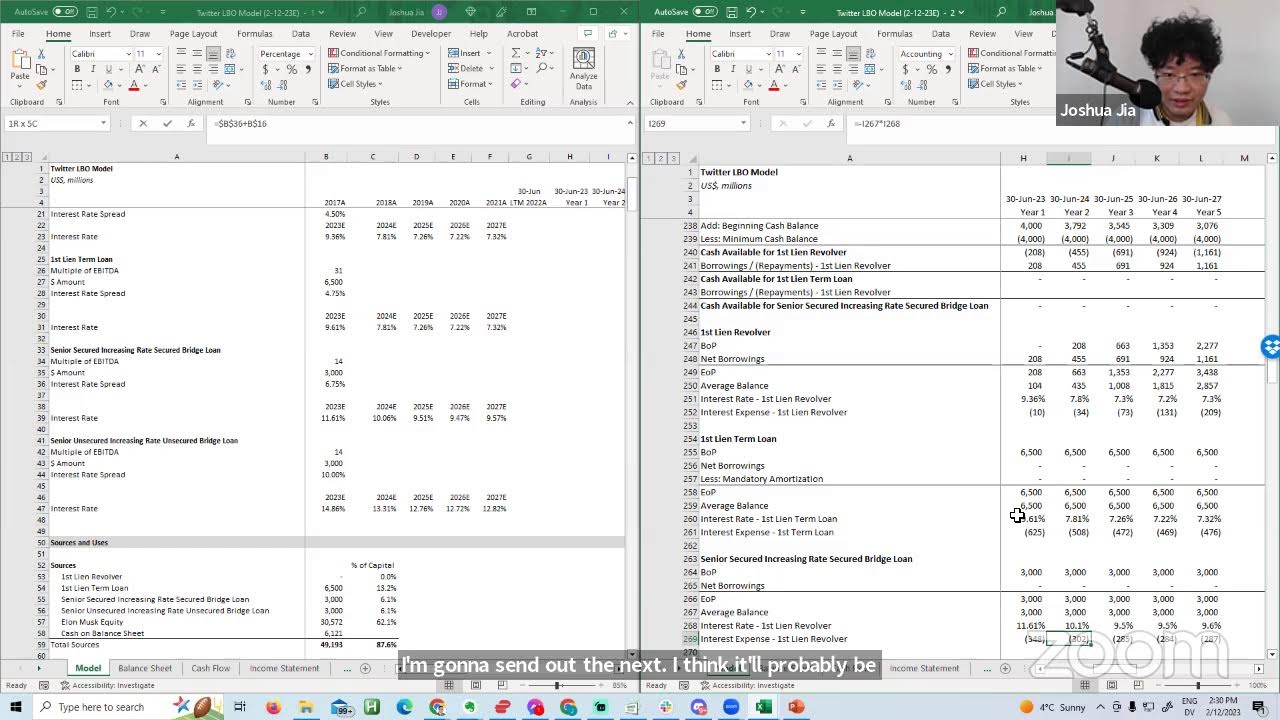Toggle Italic in left window ribbon
Viewport: 1280px width, 720px height.
93,69
